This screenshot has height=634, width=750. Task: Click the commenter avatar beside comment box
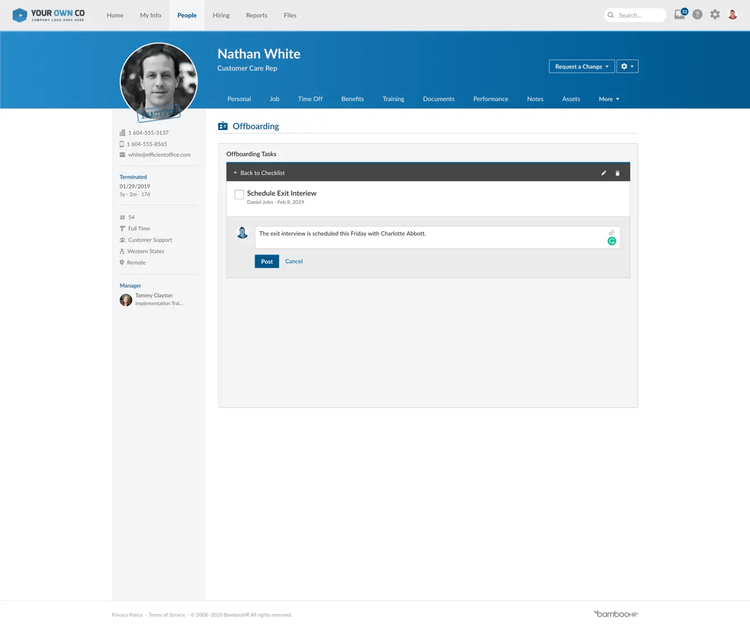(243, 233)
